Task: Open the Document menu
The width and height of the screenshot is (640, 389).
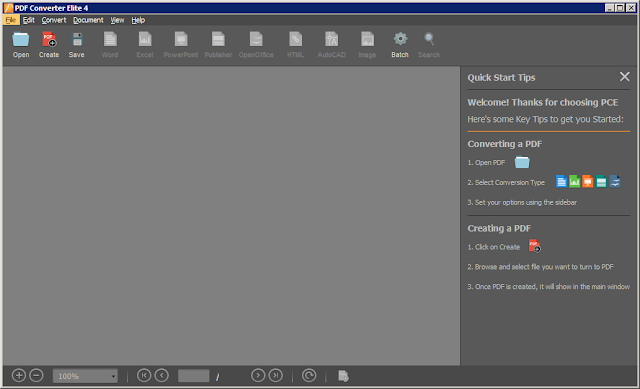Action: (88, 20)
